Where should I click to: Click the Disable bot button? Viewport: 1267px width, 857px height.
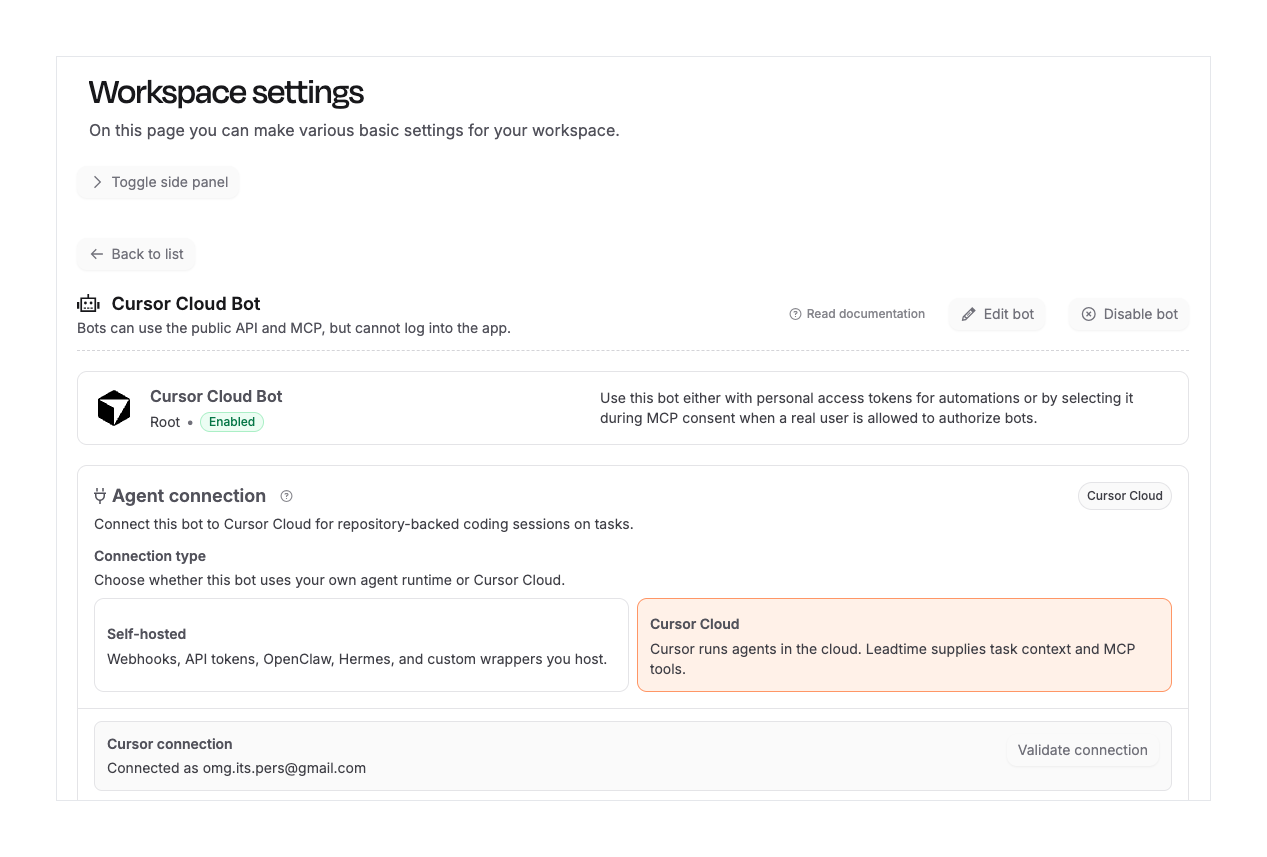1129,314
